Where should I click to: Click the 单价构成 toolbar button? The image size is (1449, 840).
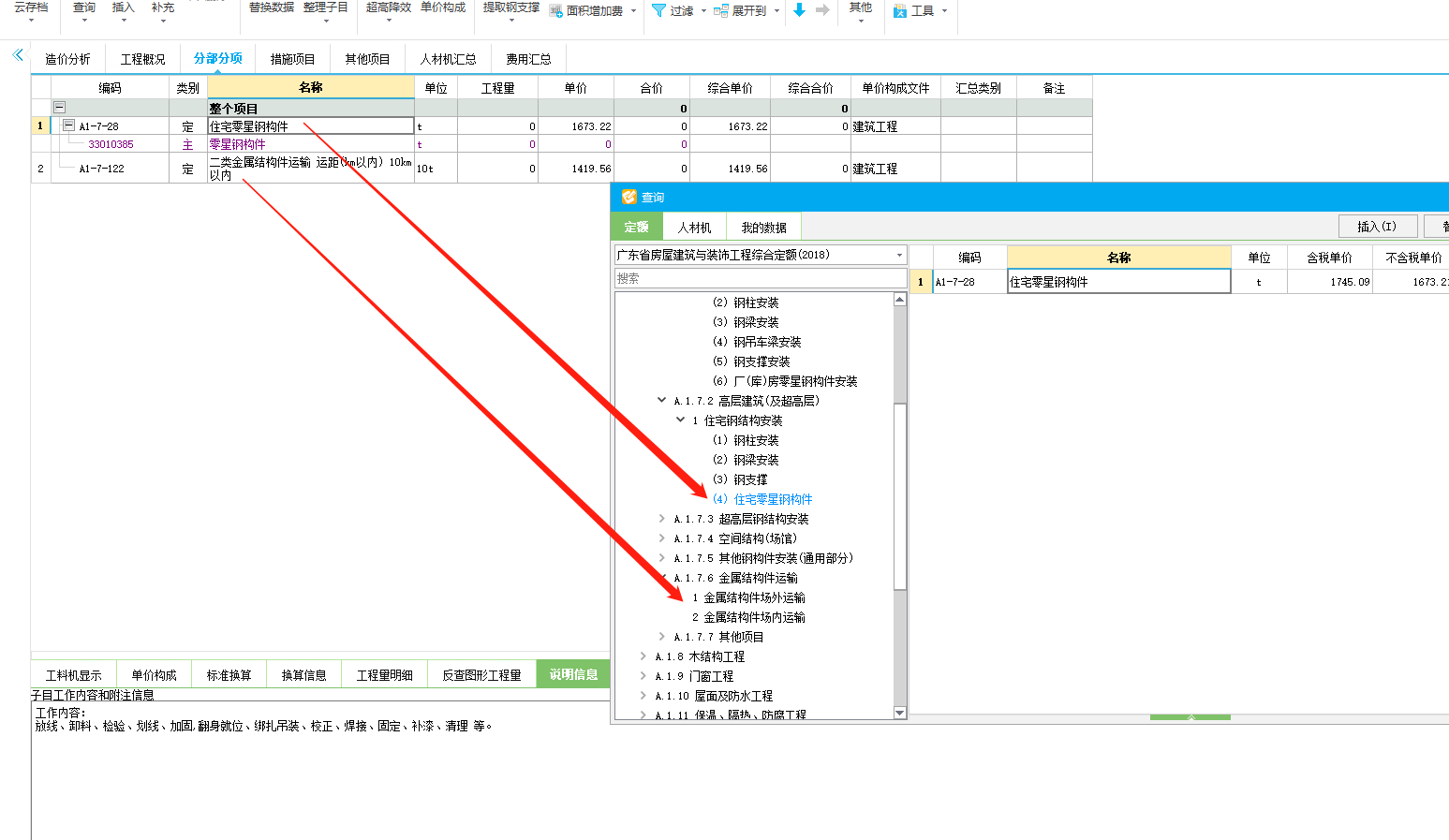(443, 7)
